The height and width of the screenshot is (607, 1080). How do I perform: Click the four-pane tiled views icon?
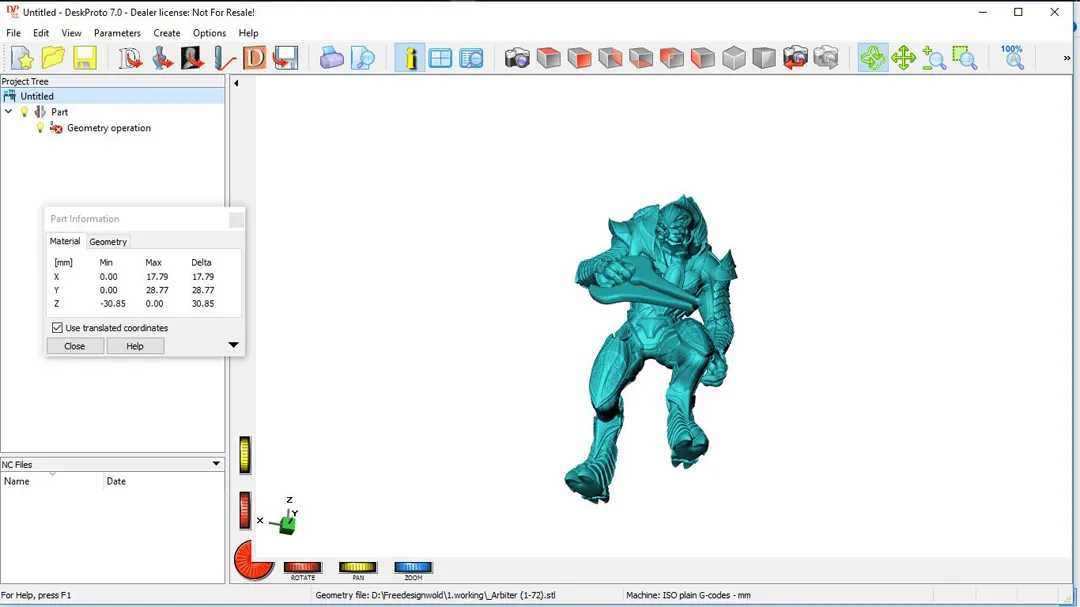440,58
